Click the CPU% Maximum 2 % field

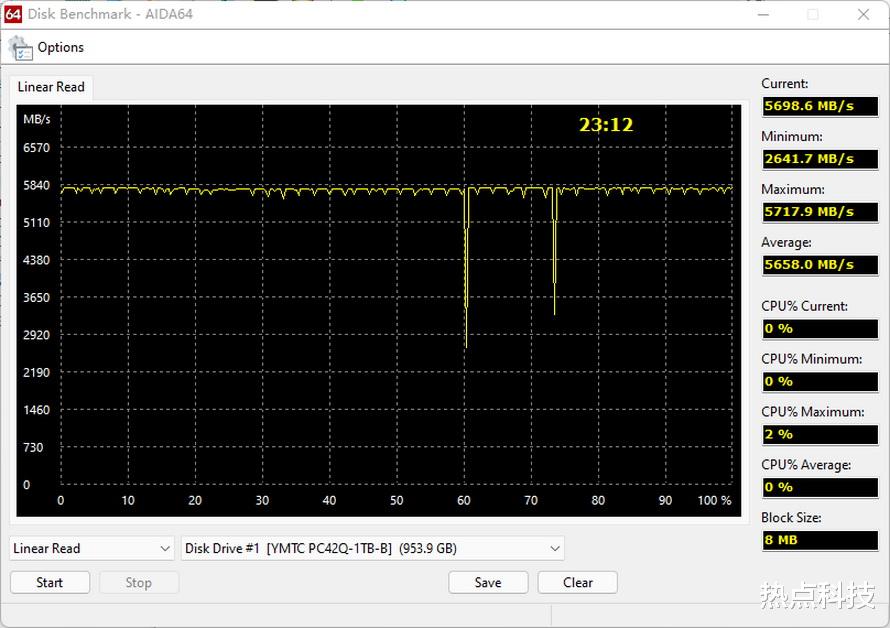point(820,434)
